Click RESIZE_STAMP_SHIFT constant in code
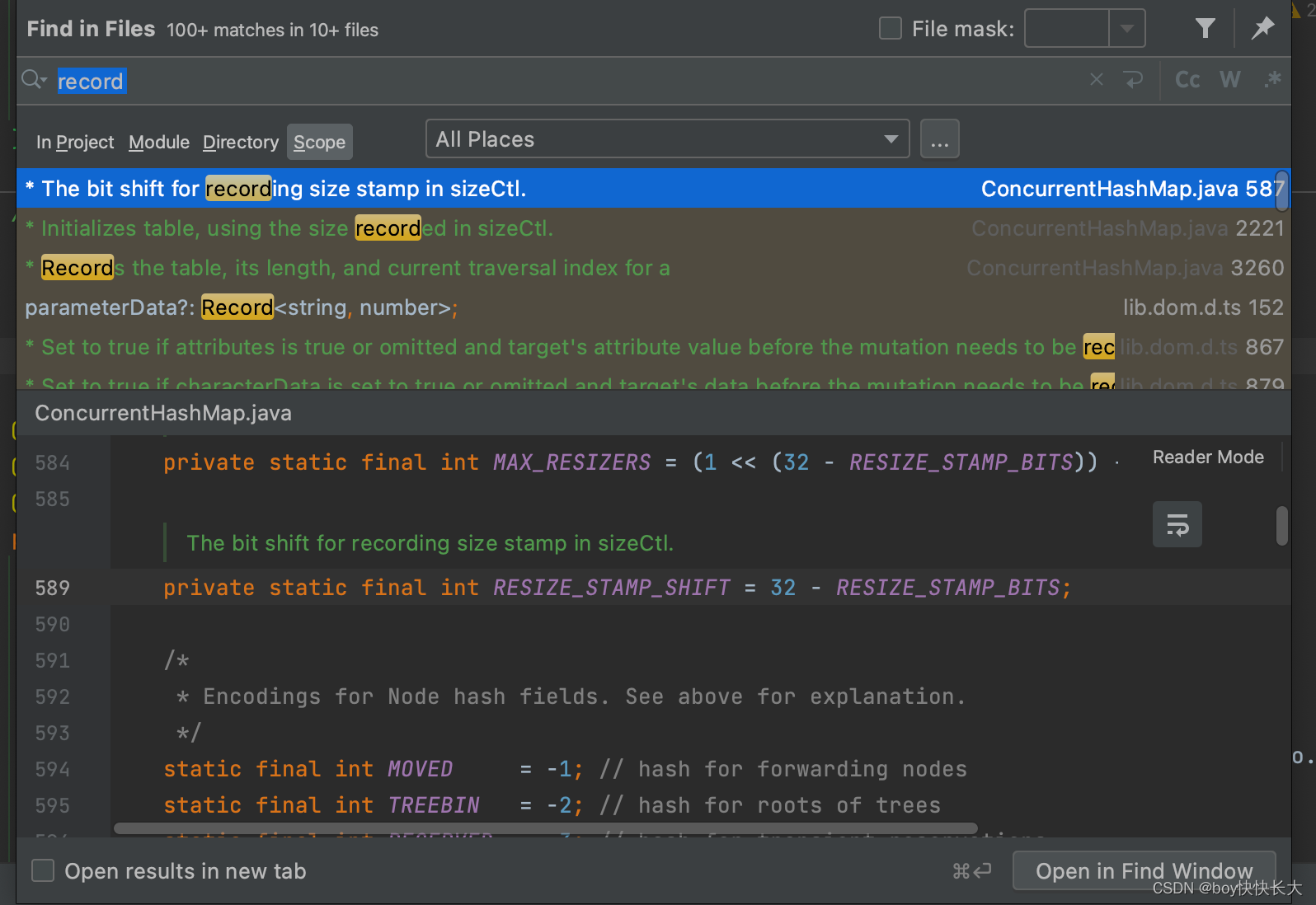This screenshot has width=1316, height=905. click(x=612, y=588)
